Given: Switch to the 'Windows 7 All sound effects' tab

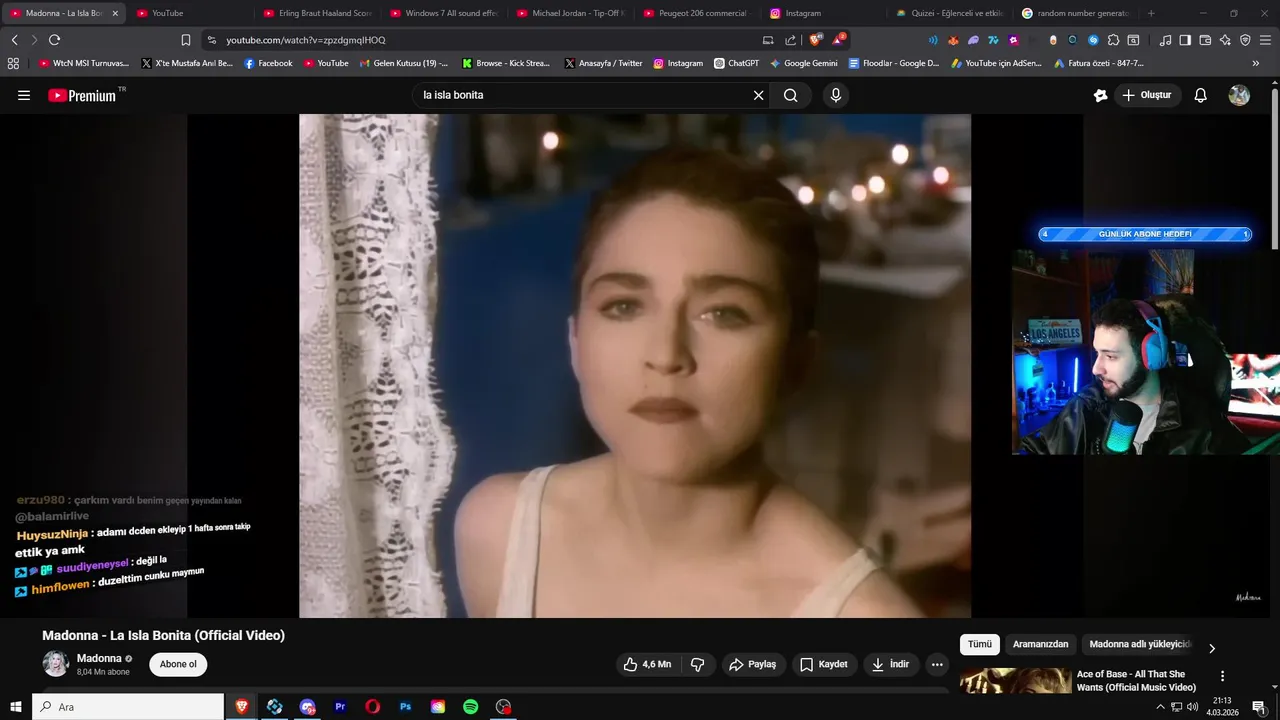Looking at the screenshot, I should coord(444,13).
